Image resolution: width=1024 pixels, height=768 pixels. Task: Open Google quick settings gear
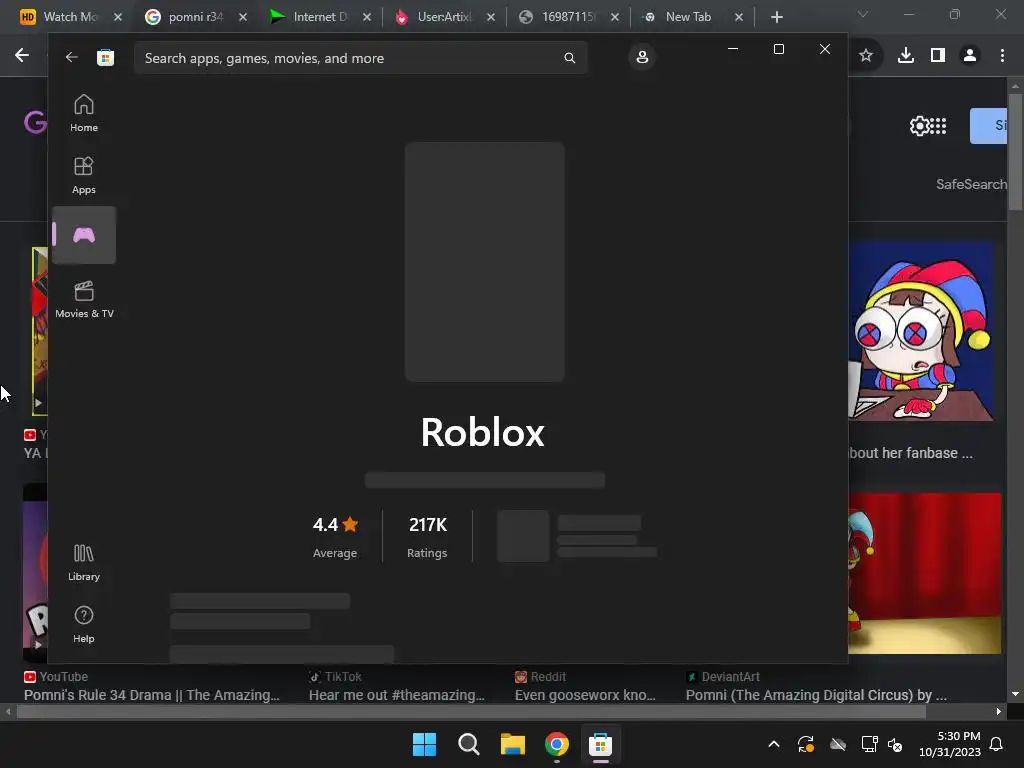[x=920, y=125]
